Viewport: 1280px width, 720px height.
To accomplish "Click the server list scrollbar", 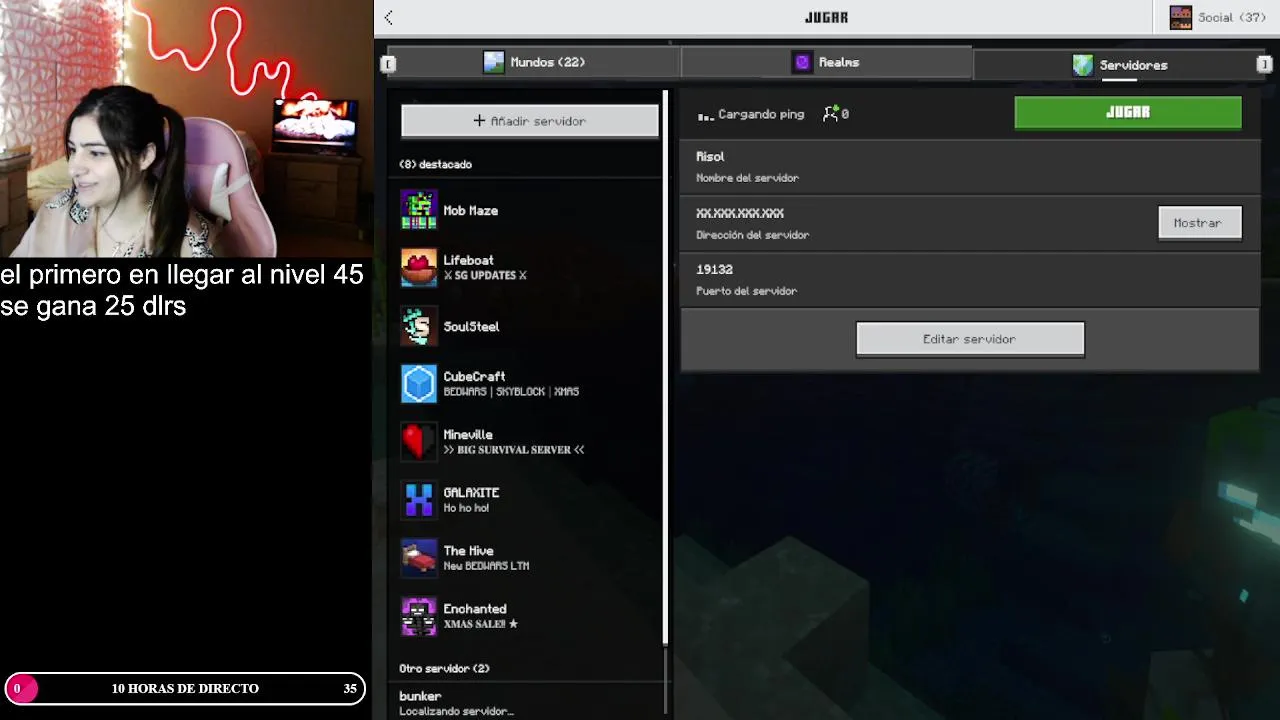I will click(665, 368).
